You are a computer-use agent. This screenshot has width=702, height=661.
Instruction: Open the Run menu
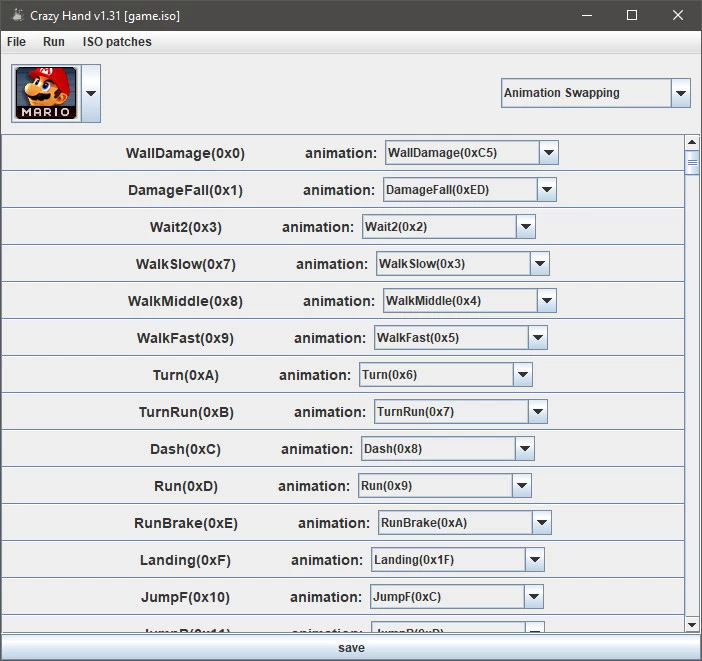54,42
